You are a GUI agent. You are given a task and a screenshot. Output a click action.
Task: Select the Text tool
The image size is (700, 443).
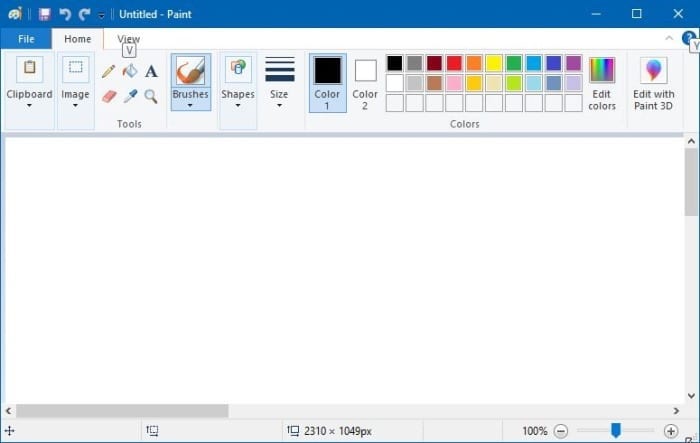151,71
